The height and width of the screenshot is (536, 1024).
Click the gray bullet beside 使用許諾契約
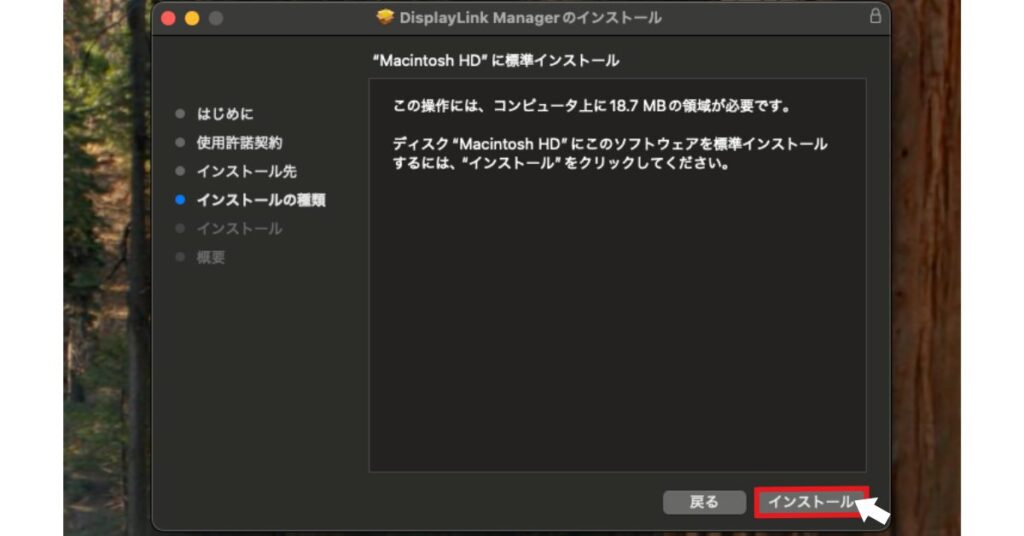(x=180, y=143)
